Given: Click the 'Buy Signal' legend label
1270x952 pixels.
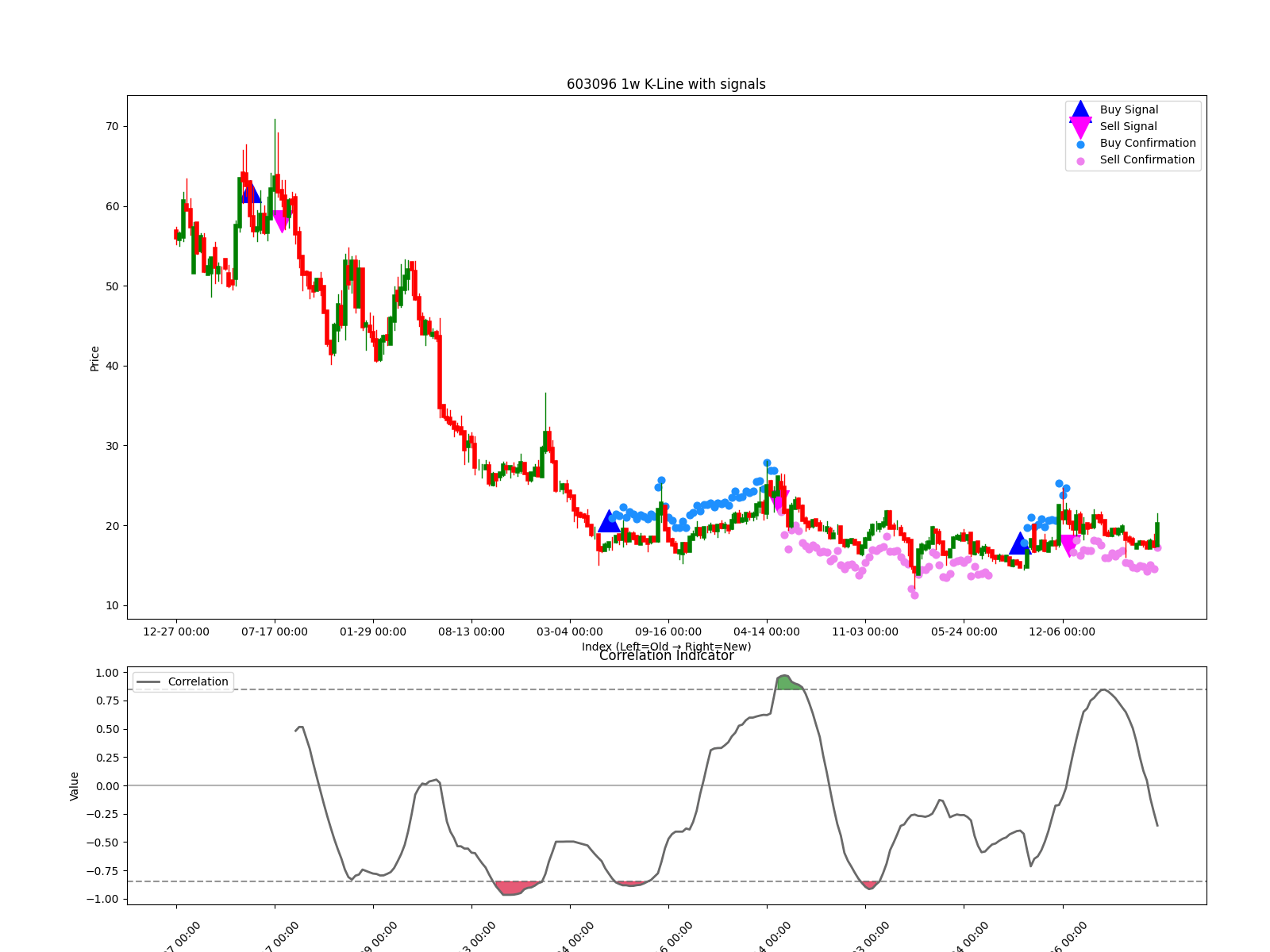Looking at the screenshot, I should point(1129,110).
